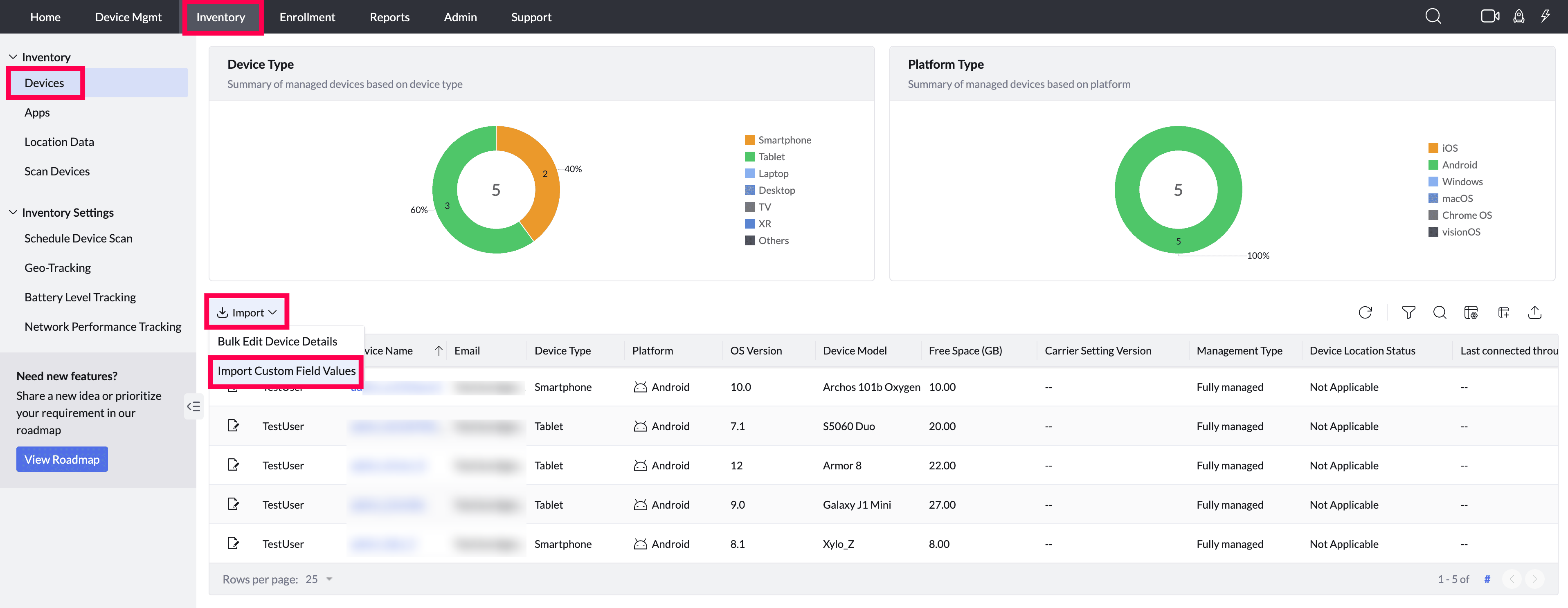
Task: Refresh the device table
Action: [1366, 313]
